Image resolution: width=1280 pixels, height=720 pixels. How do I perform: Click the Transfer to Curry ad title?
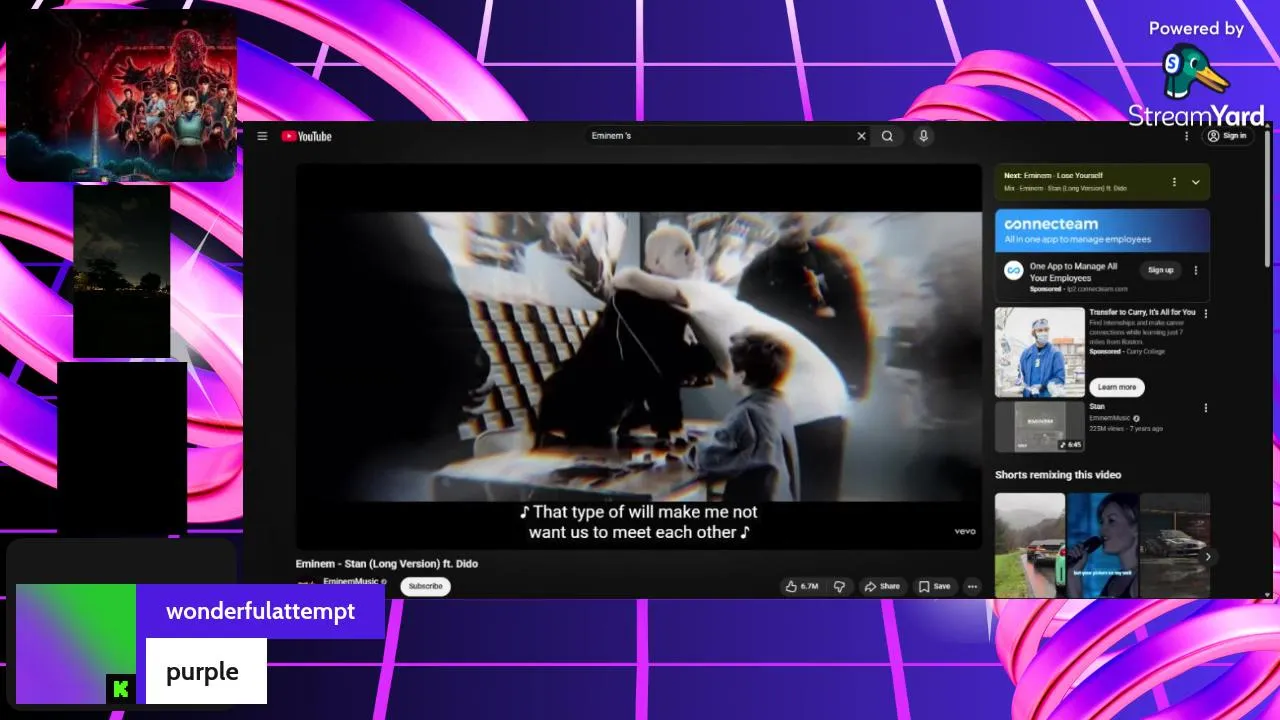click(1142, 312)
